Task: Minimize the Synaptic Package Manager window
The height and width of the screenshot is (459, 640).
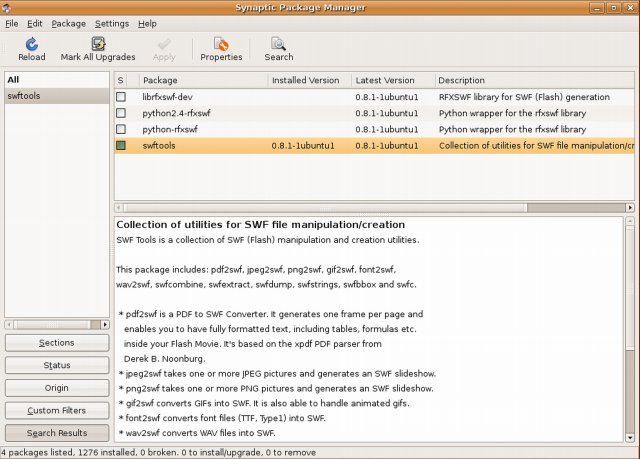Action: point(596,8)
